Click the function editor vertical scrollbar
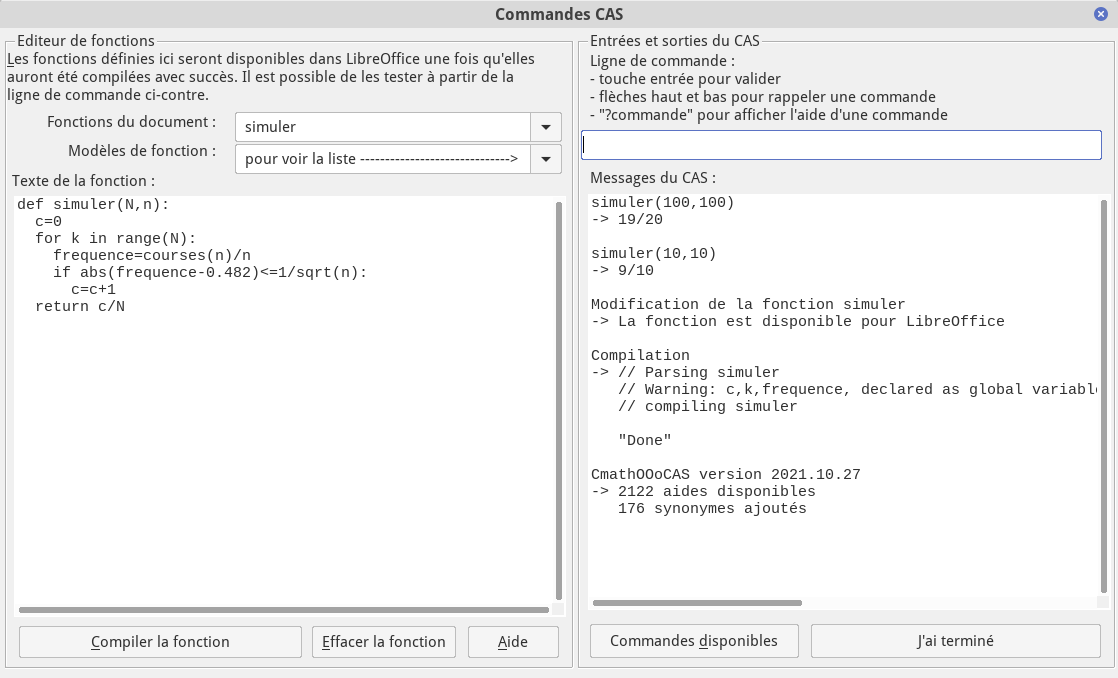The height and width of the screenshot is (678, 1118). (x=558, y=400)
